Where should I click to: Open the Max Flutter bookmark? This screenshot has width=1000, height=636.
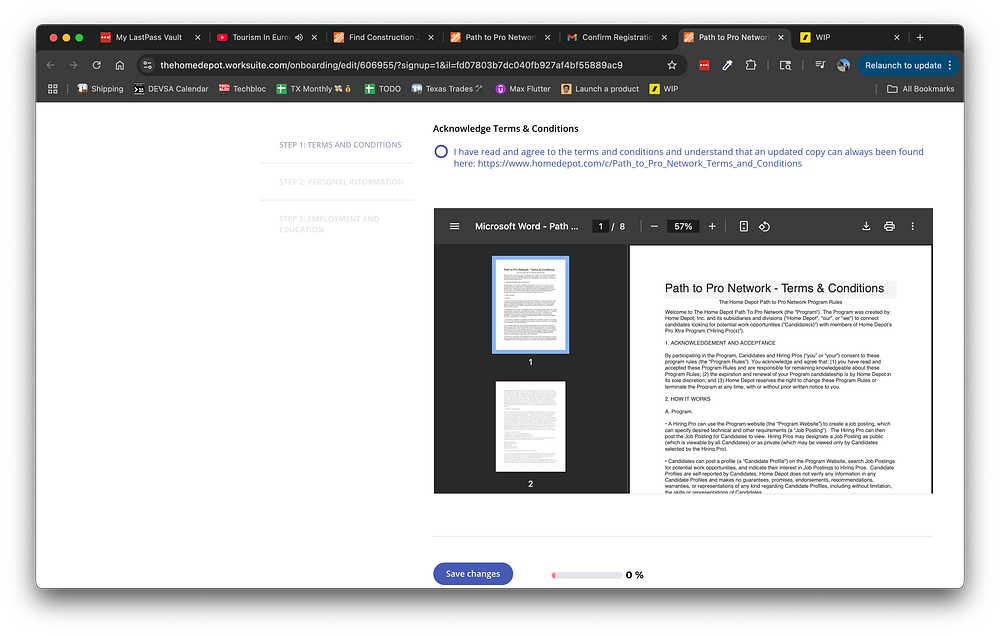coord(523,89)
